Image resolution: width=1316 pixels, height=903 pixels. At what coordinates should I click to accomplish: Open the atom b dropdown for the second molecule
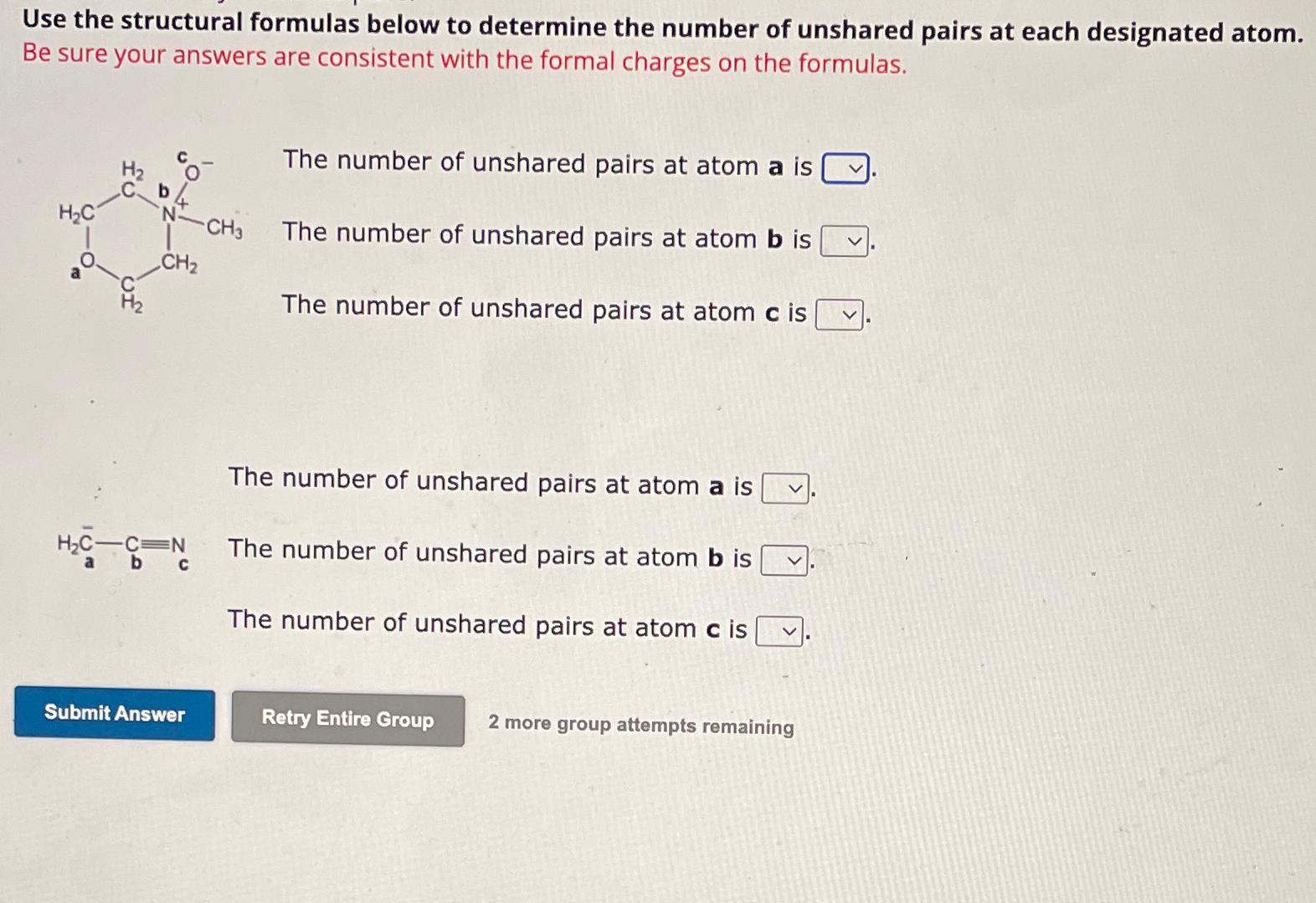tap(785, 559)
